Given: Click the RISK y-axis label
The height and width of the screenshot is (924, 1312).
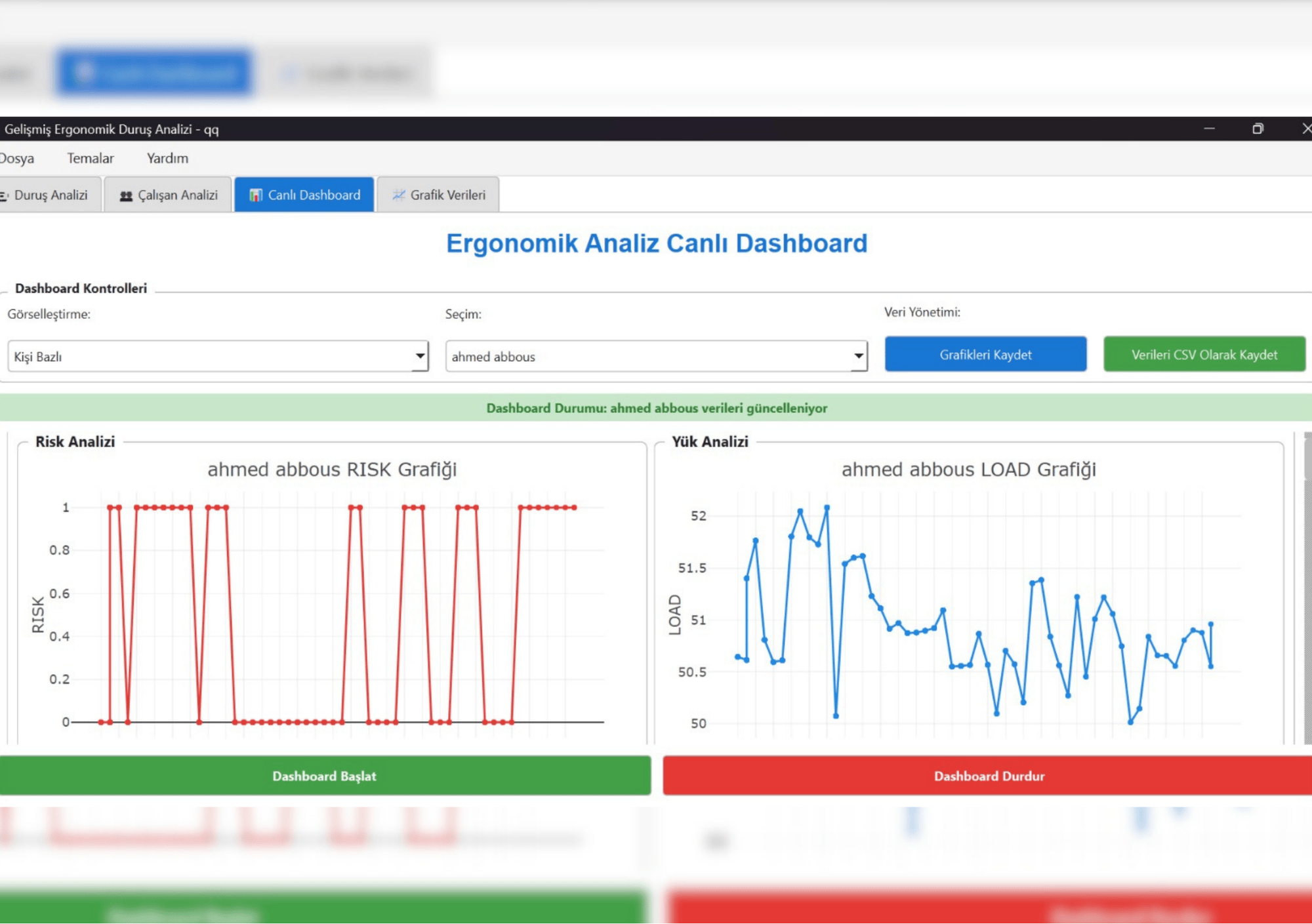Looking at the screenshot, I should coord(38,614).
